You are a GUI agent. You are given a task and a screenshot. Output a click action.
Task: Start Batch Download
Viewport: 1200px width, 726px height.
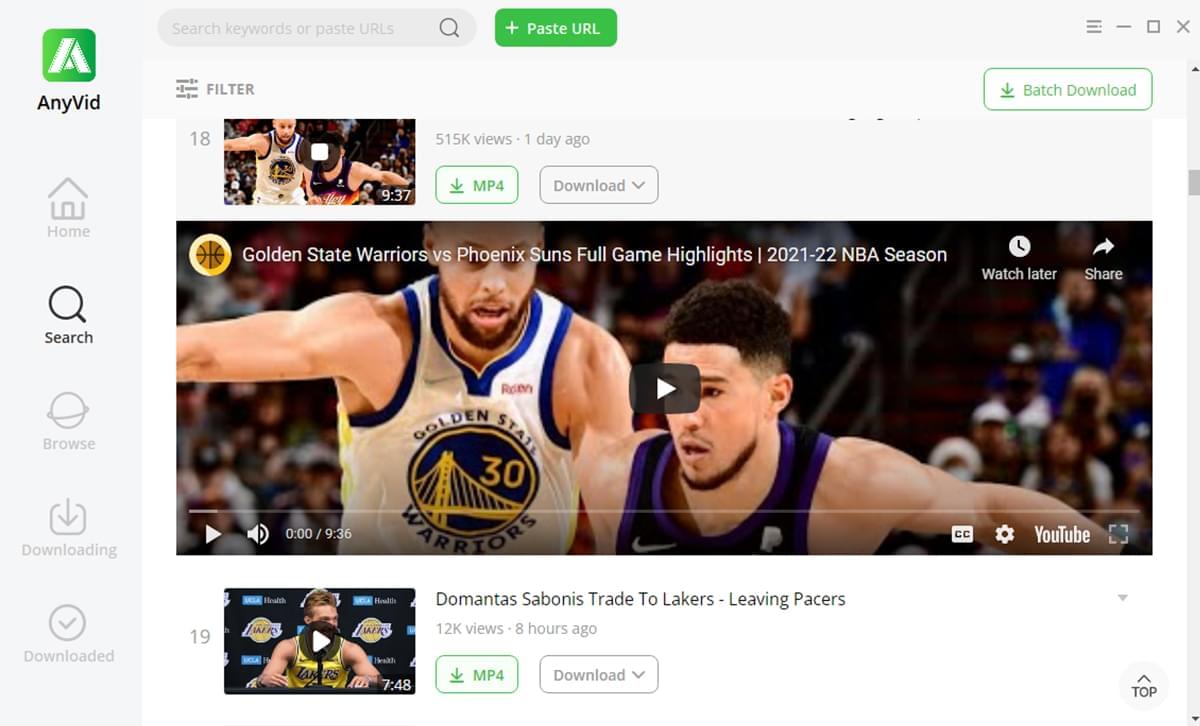tap(1068, 89)
